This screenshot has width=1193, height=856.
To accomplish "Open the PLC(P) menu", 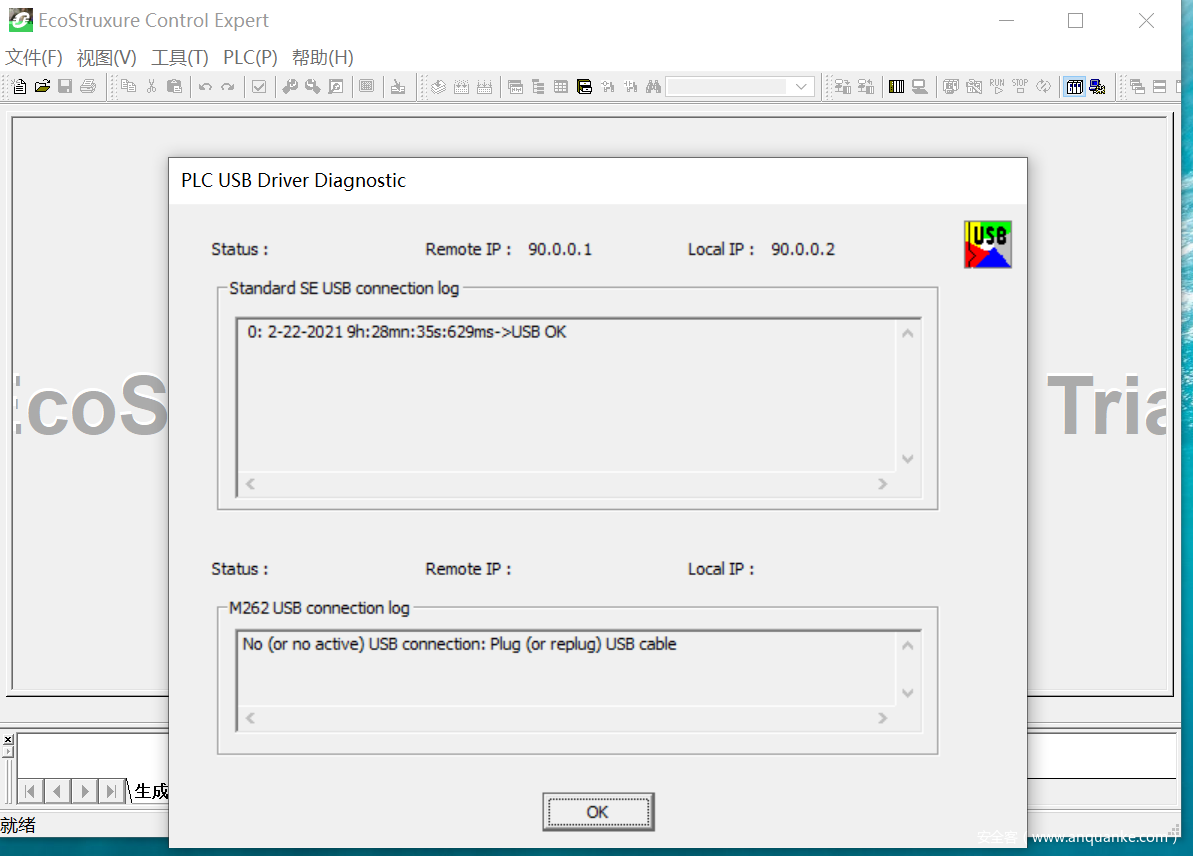I will click(x=250, y=58).
